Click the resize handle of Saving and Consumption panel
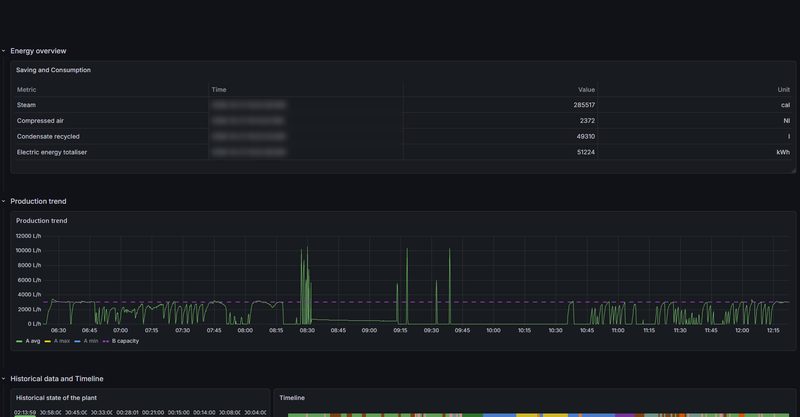Viewport: 800px width, 417px height. pyautogui.click(x=793, y=171)
